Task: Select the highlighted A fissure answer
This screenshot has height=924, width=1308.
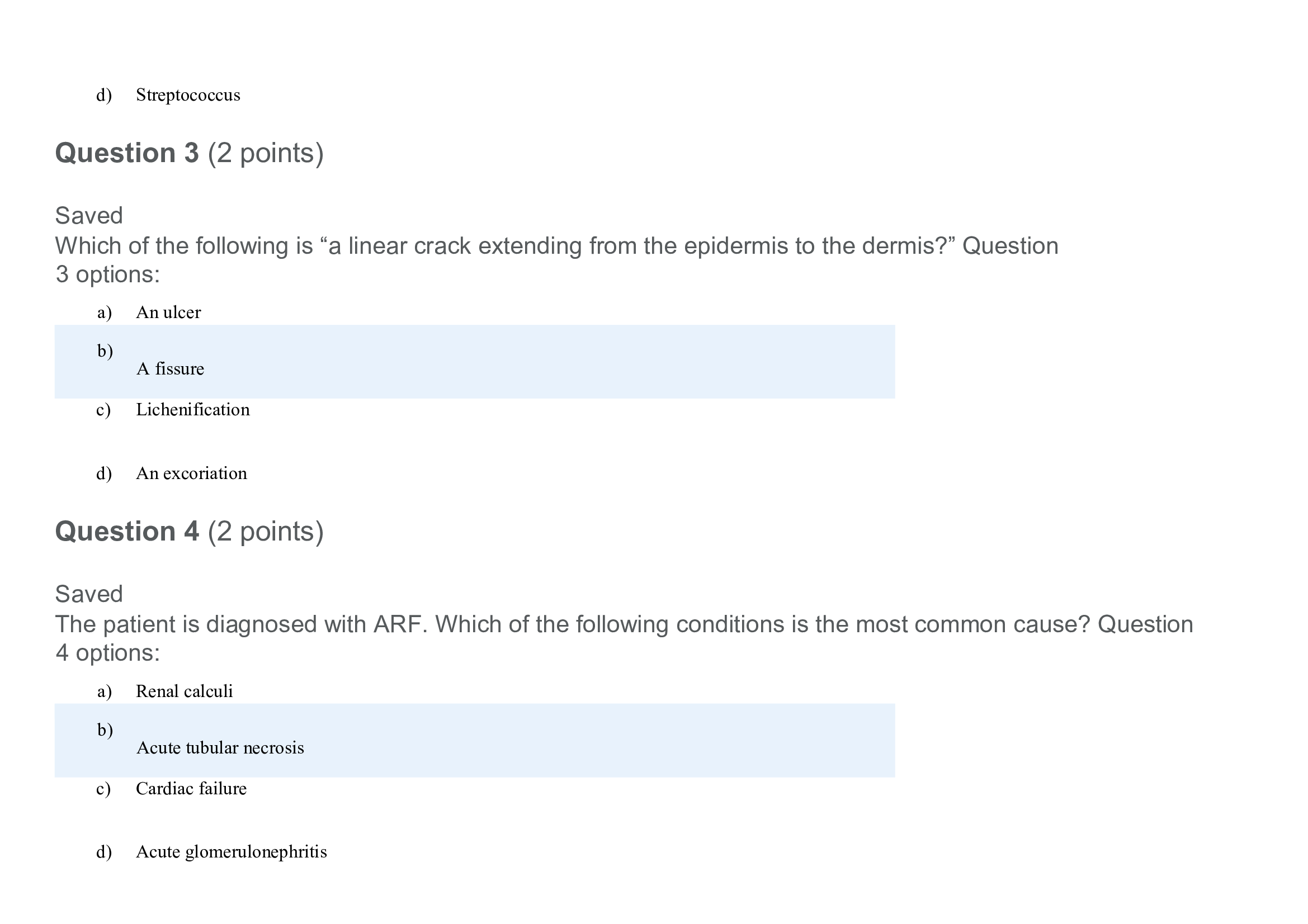Action: pyautogui.click(x=170, y=369)
